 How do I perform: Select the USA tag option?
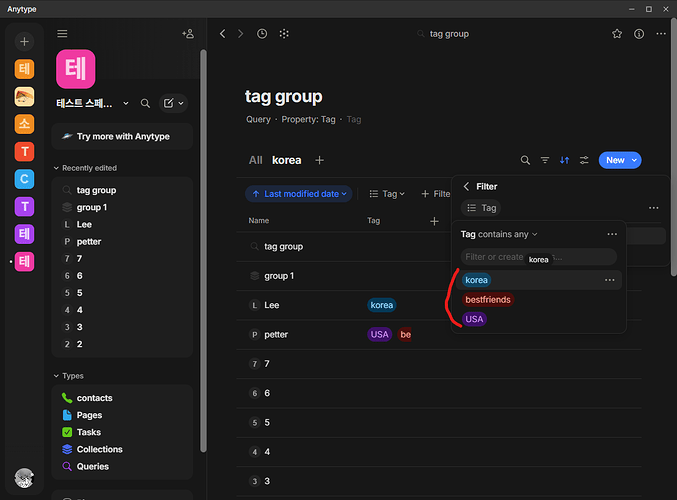coord(474,319)
